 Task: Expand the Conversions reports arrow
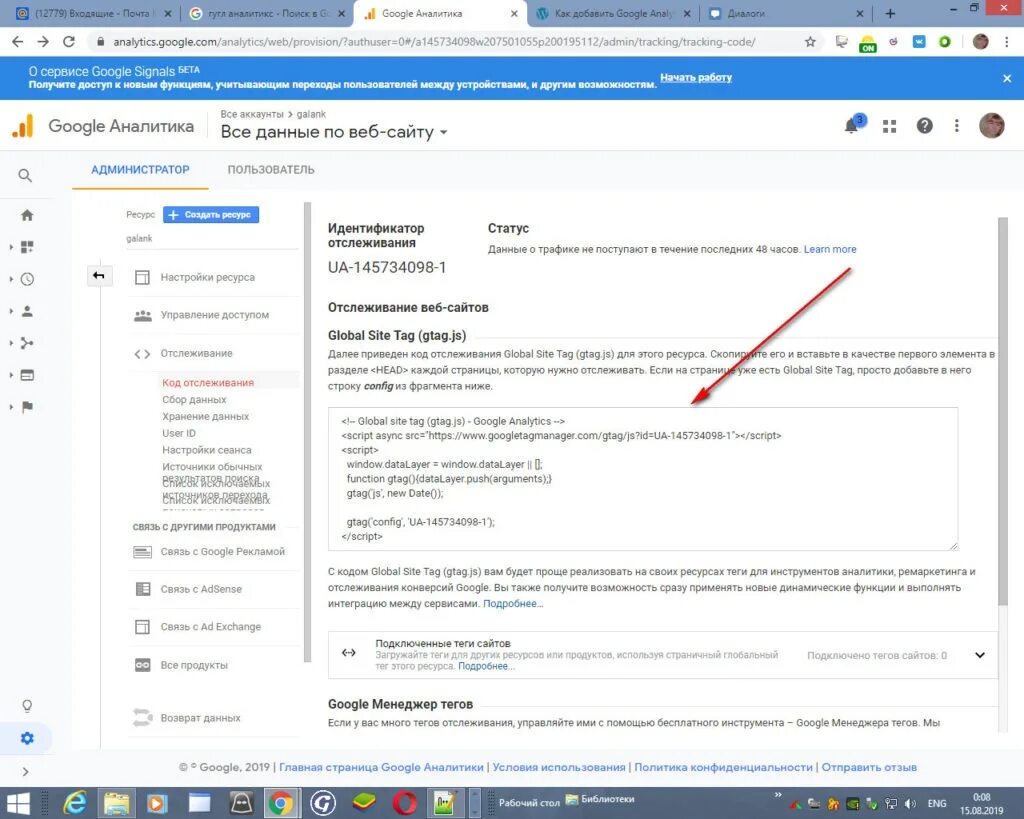(x=11, y=407)
